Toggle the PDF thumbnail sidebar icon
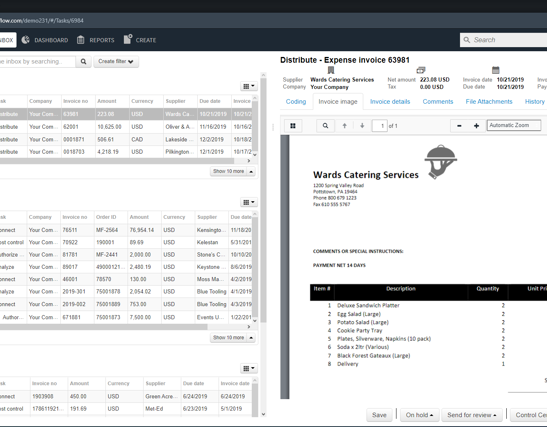This screenshot has height=427, width=547. [x=293, y=126]
